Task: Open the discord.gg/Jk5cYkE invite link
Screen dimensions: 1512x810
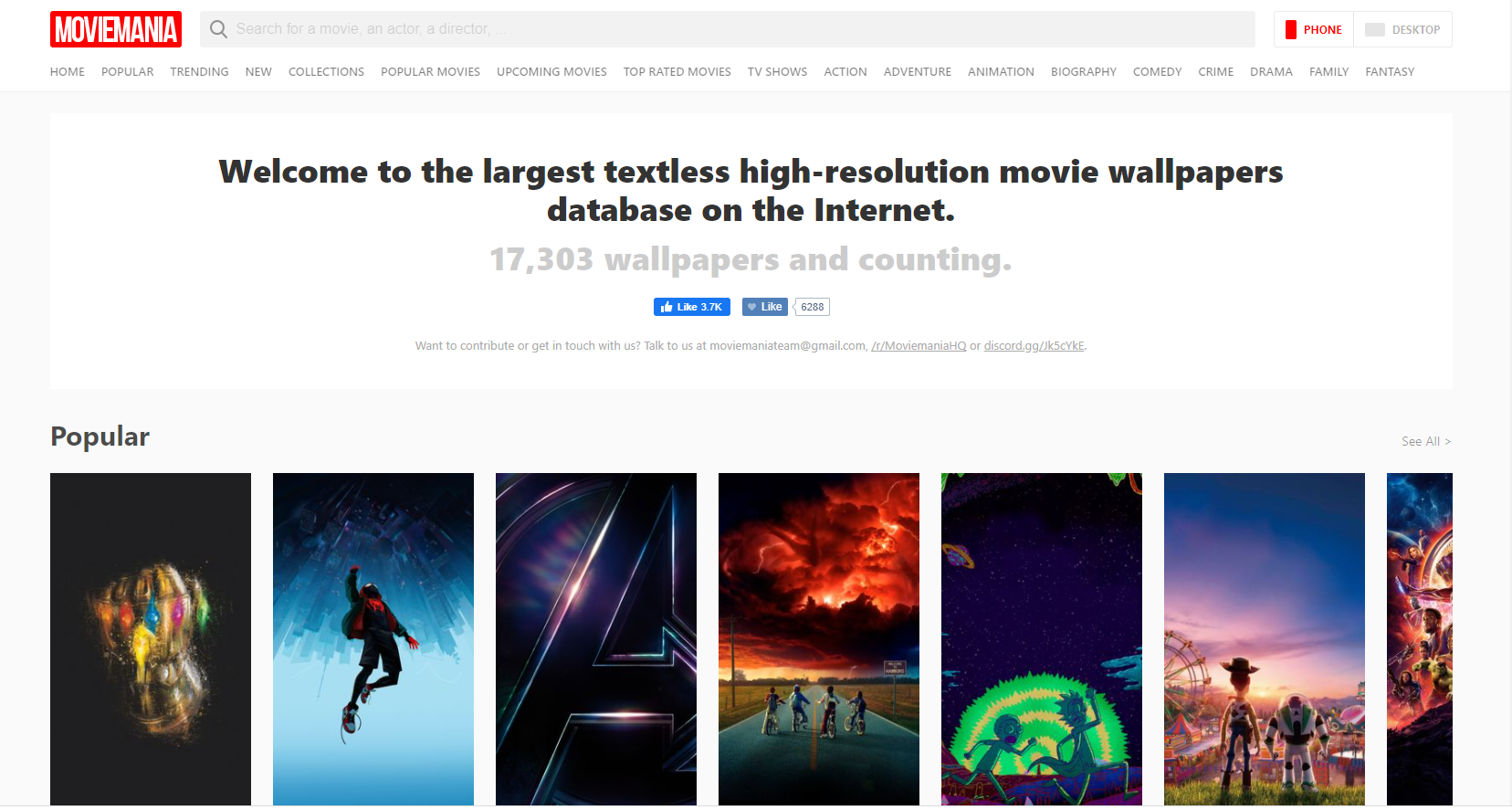Action: tap(1034, 346)
